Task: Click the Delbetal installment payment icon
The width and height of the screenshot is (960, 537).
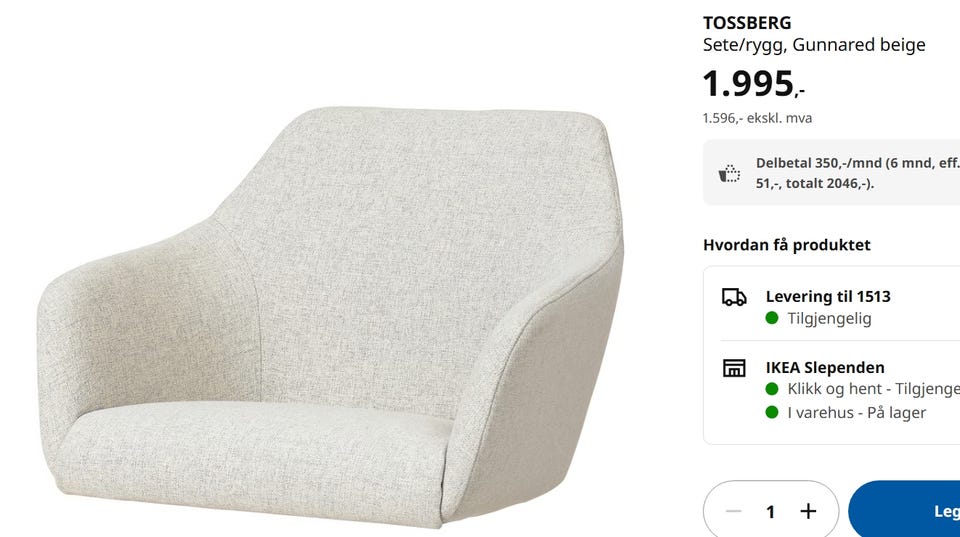Action: coord(730,173)
